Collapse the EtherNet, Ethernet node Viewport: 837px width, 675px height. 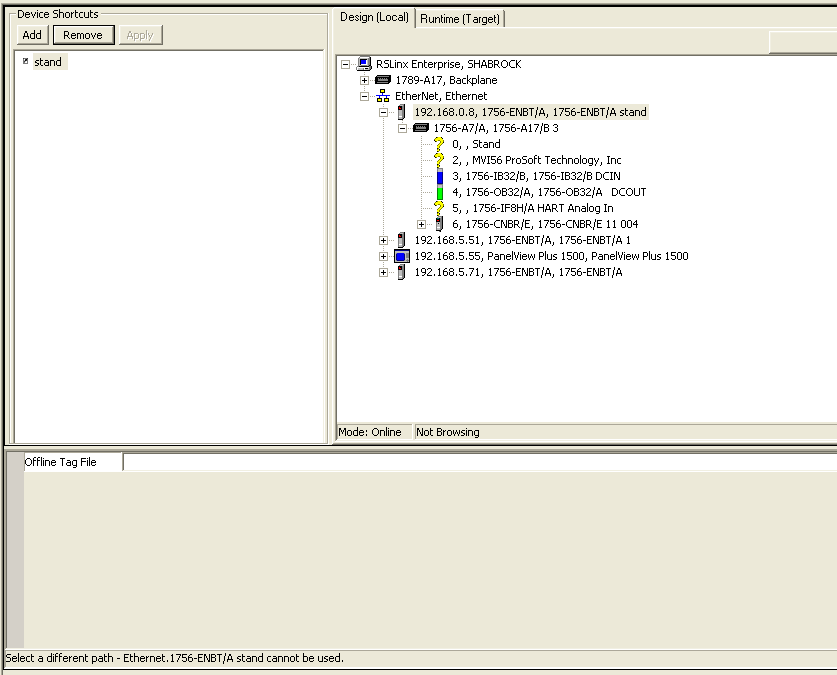364,97
